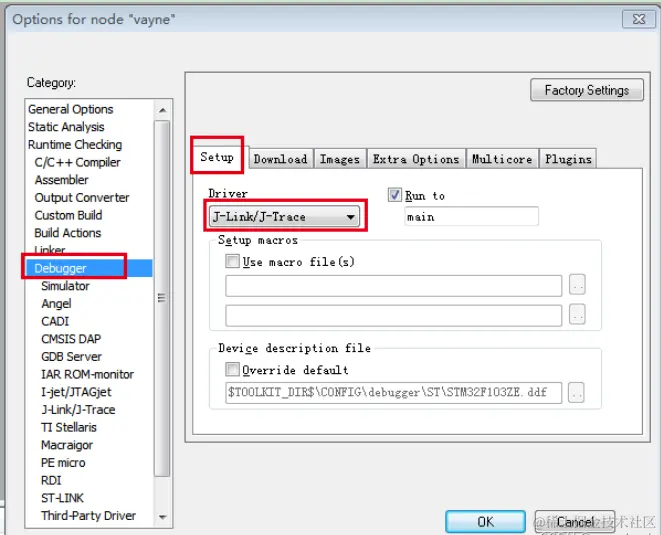This screenshot has height=535, width=661.
Task: Confirm with OK button
Action: tap(485, 522)
